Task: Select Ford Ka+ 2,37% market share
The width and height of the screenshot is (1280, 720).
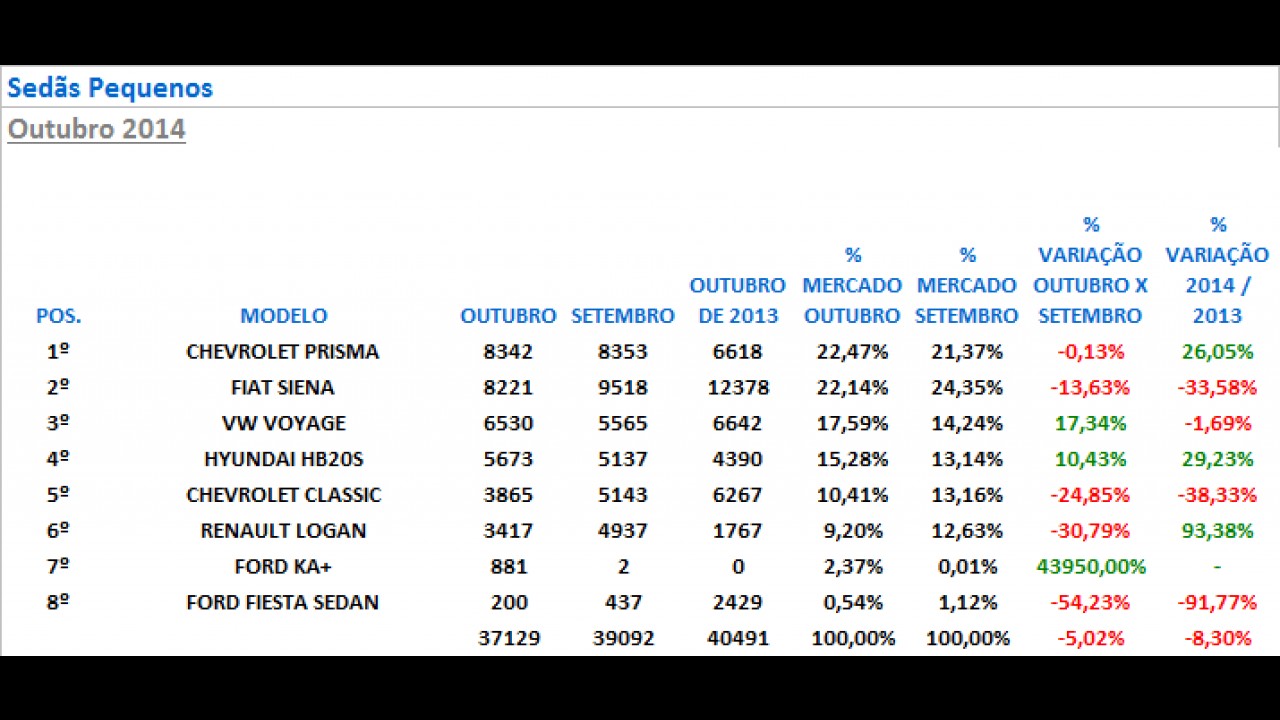Action: tap(852, 567)
